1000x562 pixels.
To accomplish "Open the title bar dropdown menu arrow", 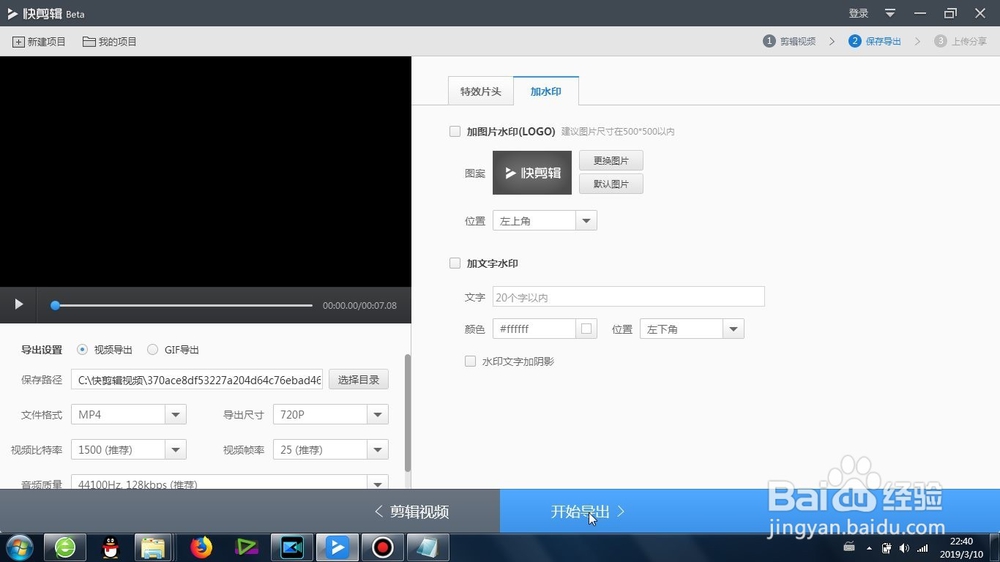I will 890,13.
